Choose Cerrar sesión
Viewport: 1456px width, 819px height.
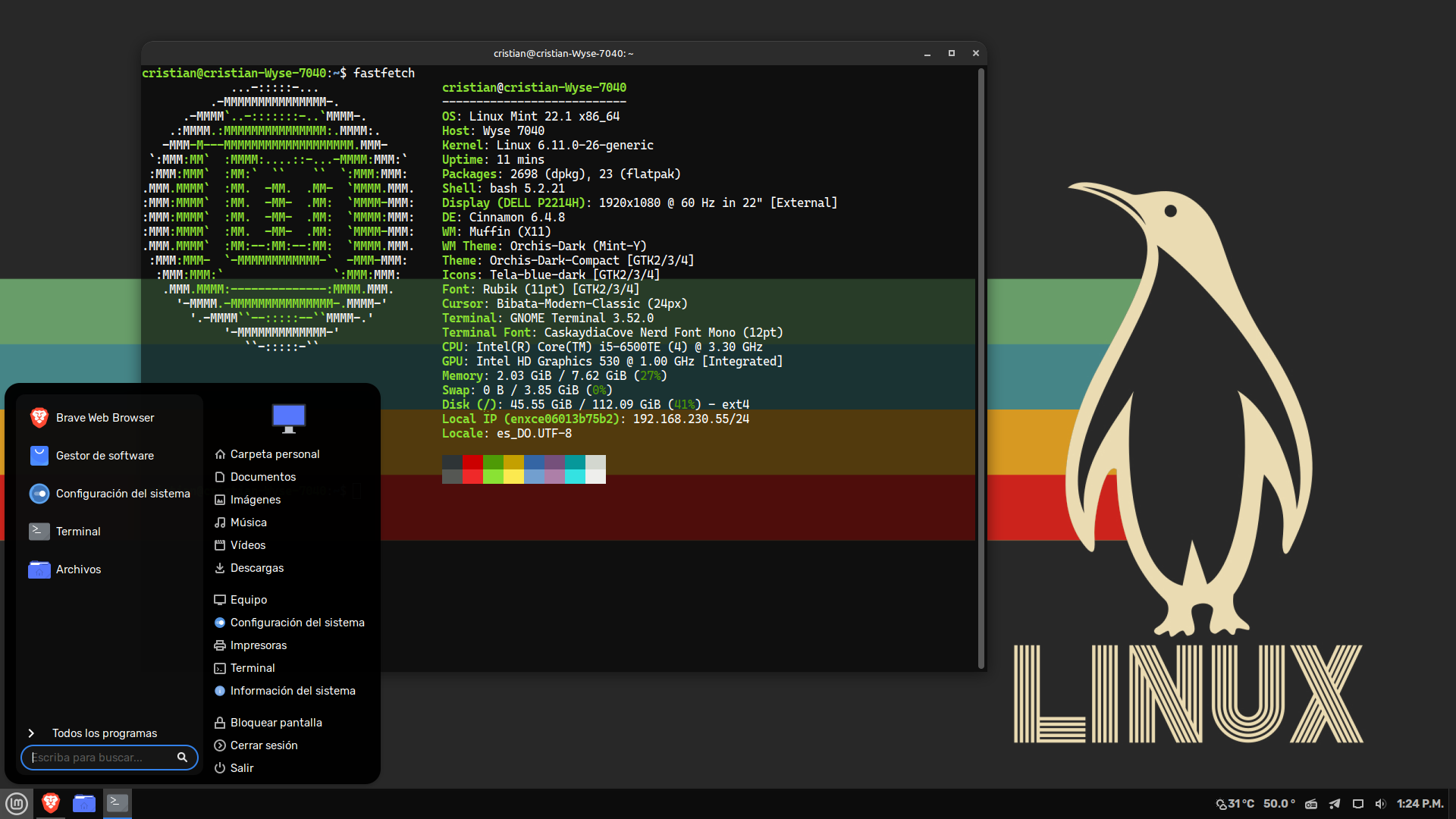click(x=256, y=745)
